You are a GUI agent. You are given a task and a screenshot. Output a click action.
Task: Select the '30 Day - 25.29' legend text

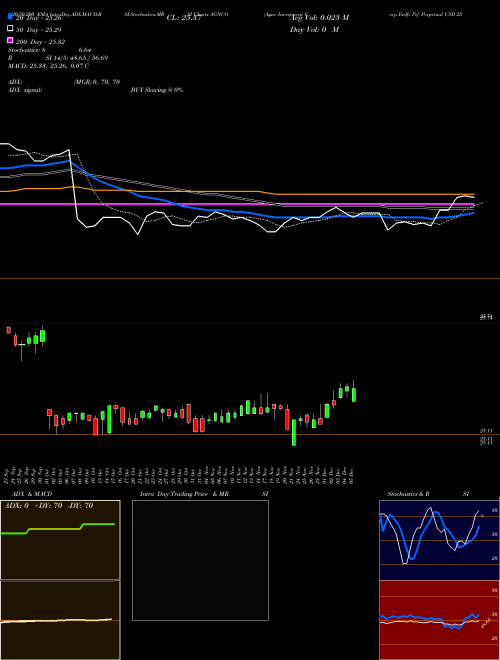point(39,30)
